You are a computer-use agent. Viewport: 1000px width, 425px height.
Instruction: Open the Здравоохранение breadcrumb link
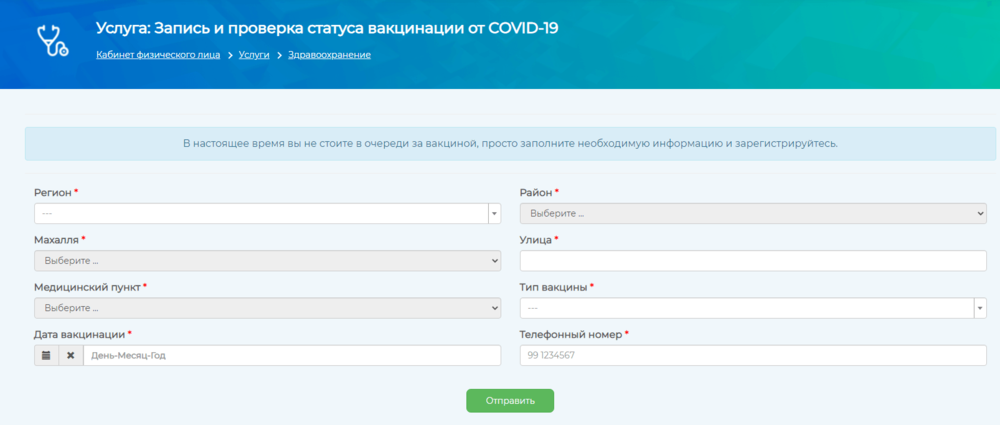(329, 54)
